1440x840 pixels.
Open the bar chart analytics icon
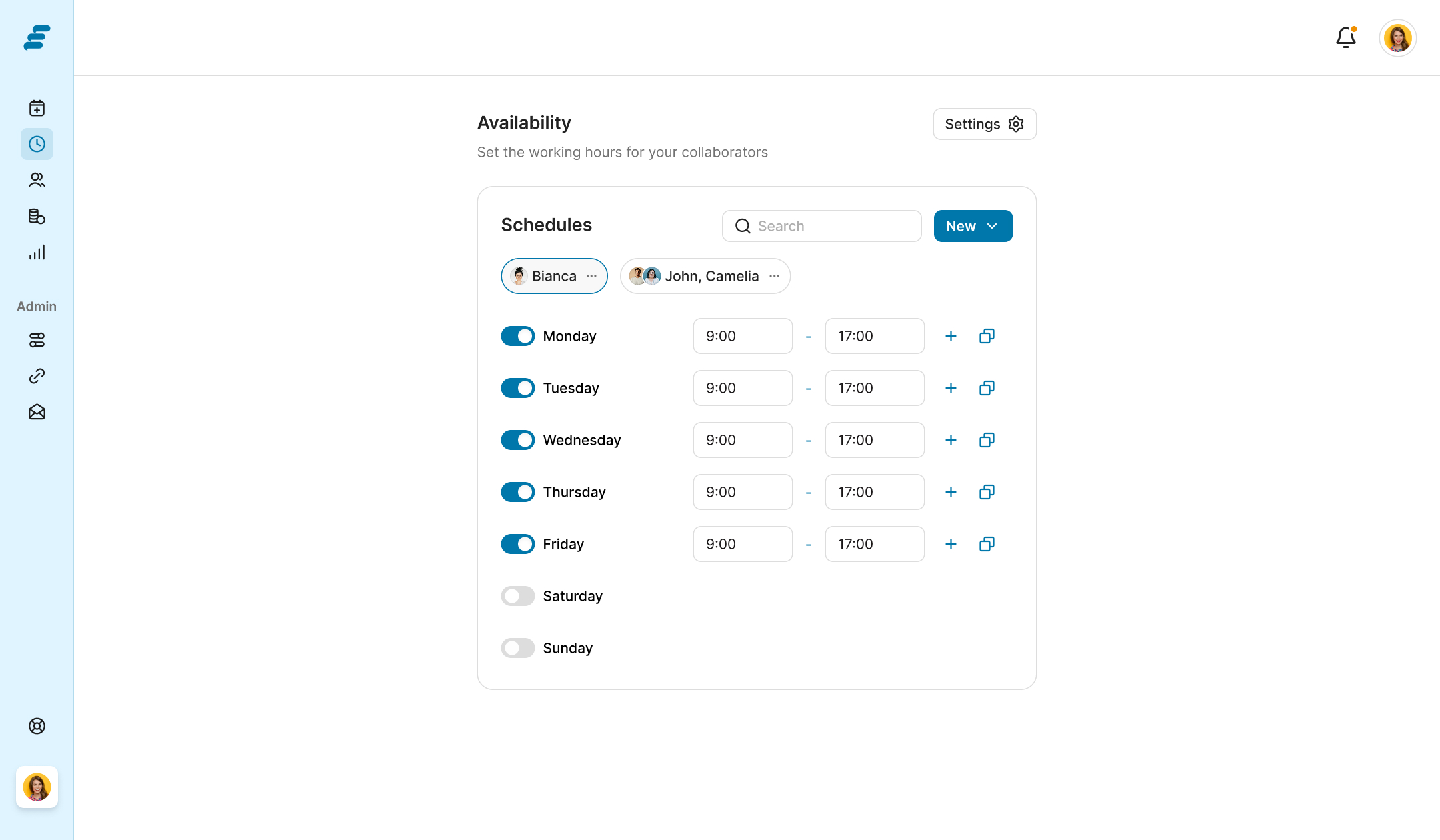tap(37, 252)
